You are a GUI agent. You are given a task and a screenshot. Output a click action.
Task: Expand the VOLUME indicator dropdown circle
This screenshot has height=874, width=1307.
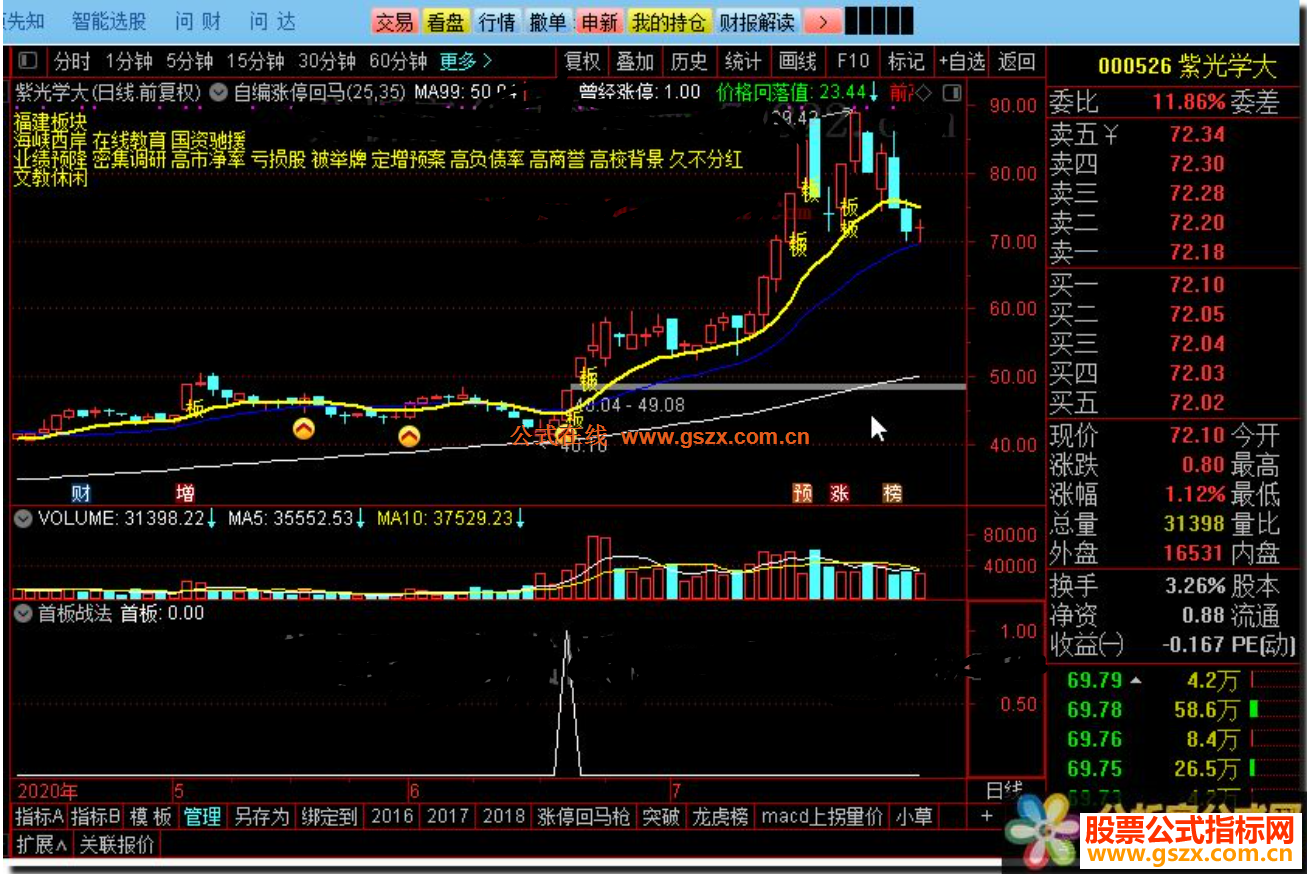23,518
